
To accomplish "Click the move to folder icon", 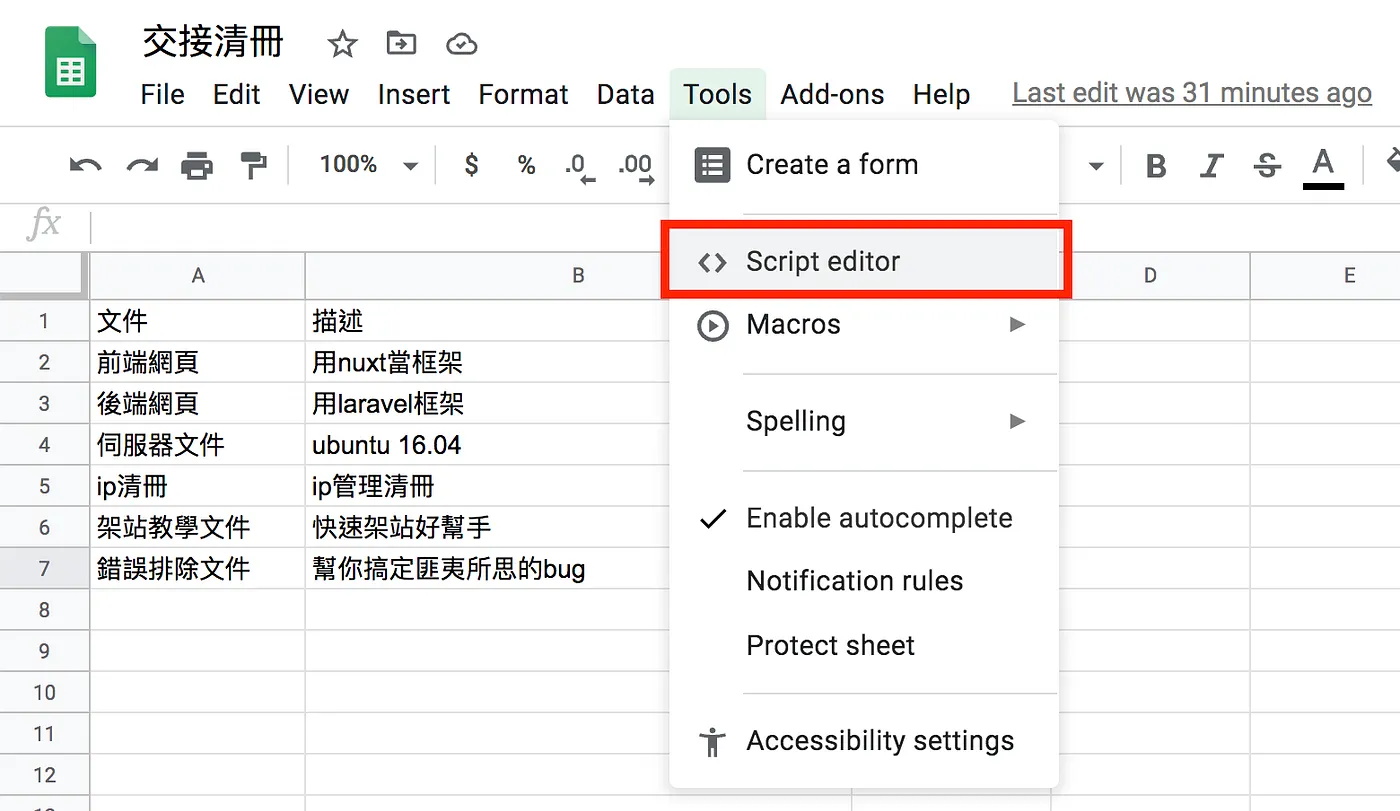I will 401,44.
